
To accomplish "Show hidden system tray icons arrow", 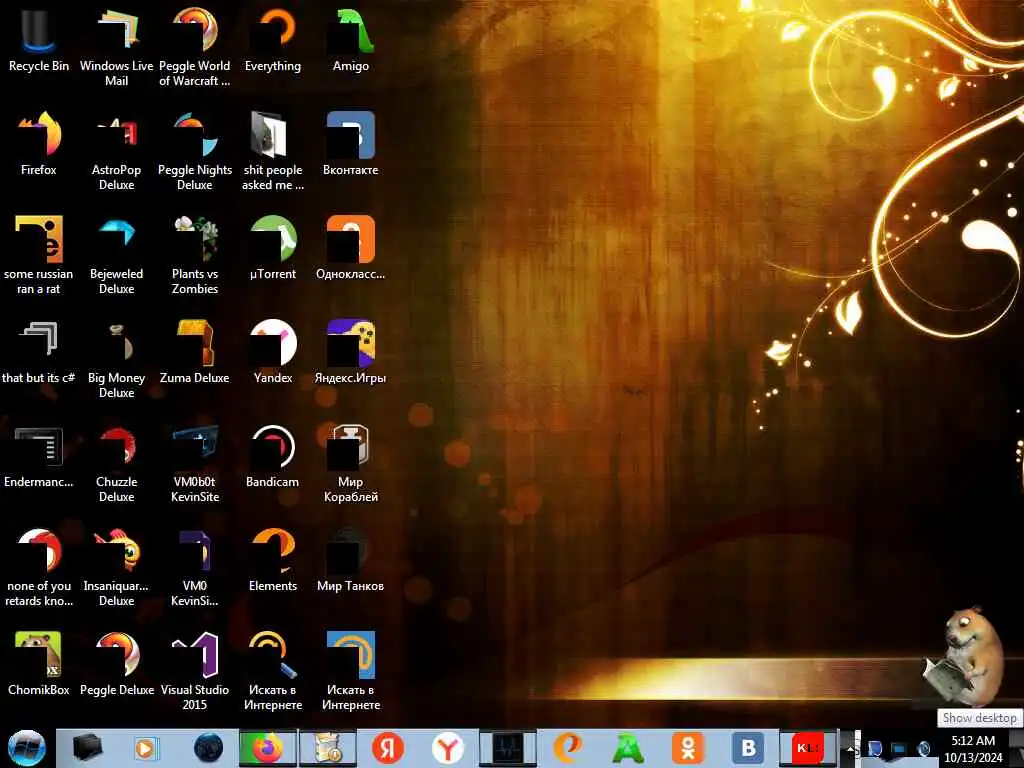I will coord(850,748).
